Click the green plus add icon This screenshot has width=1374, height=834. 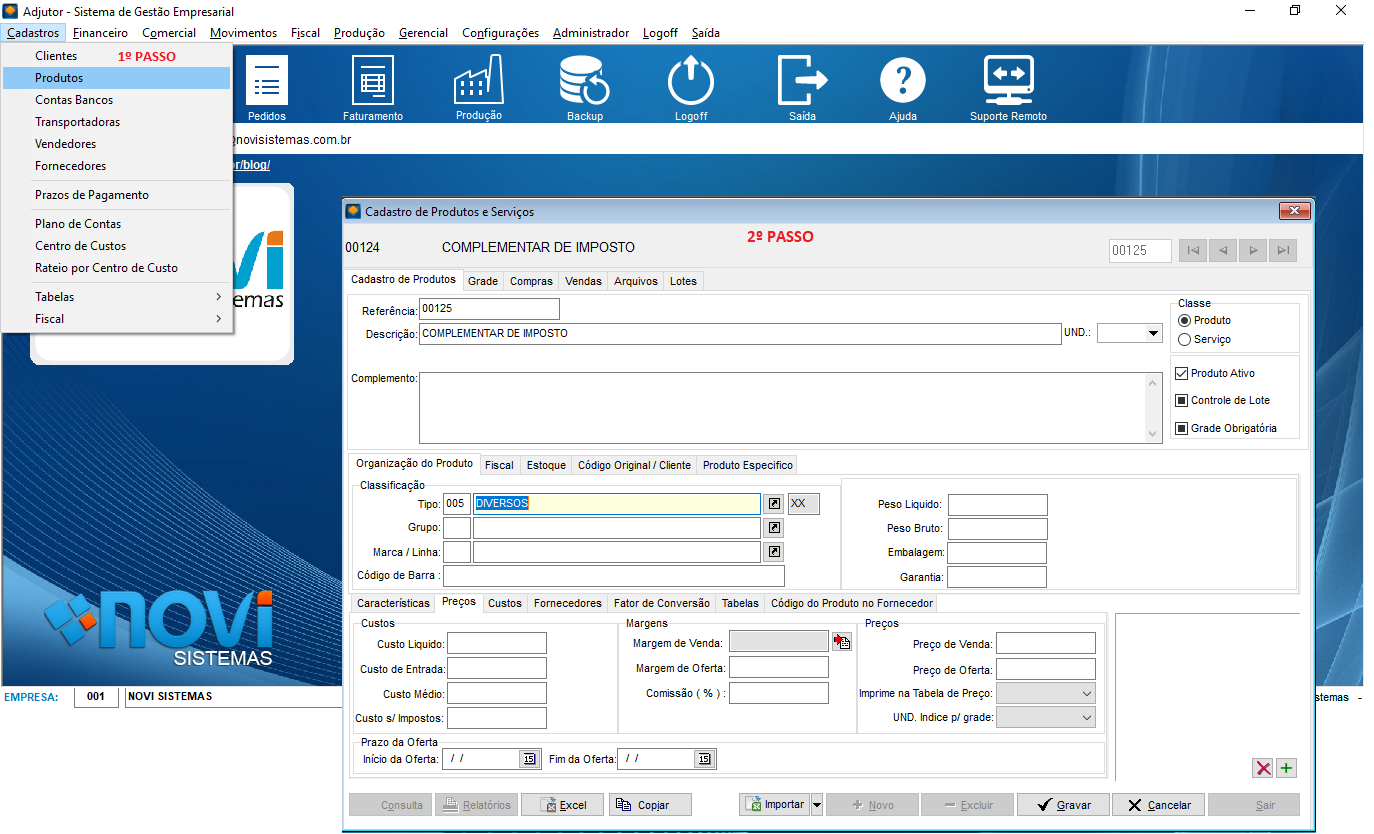click(1286, 768)
